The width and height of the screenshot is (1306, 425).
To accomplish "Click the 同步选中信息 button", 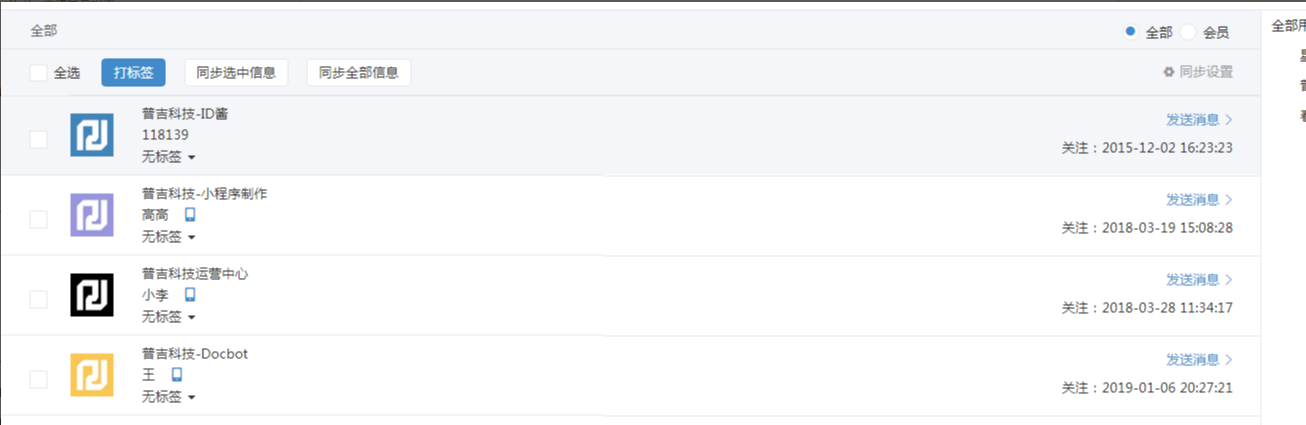I will coord(236,73).
